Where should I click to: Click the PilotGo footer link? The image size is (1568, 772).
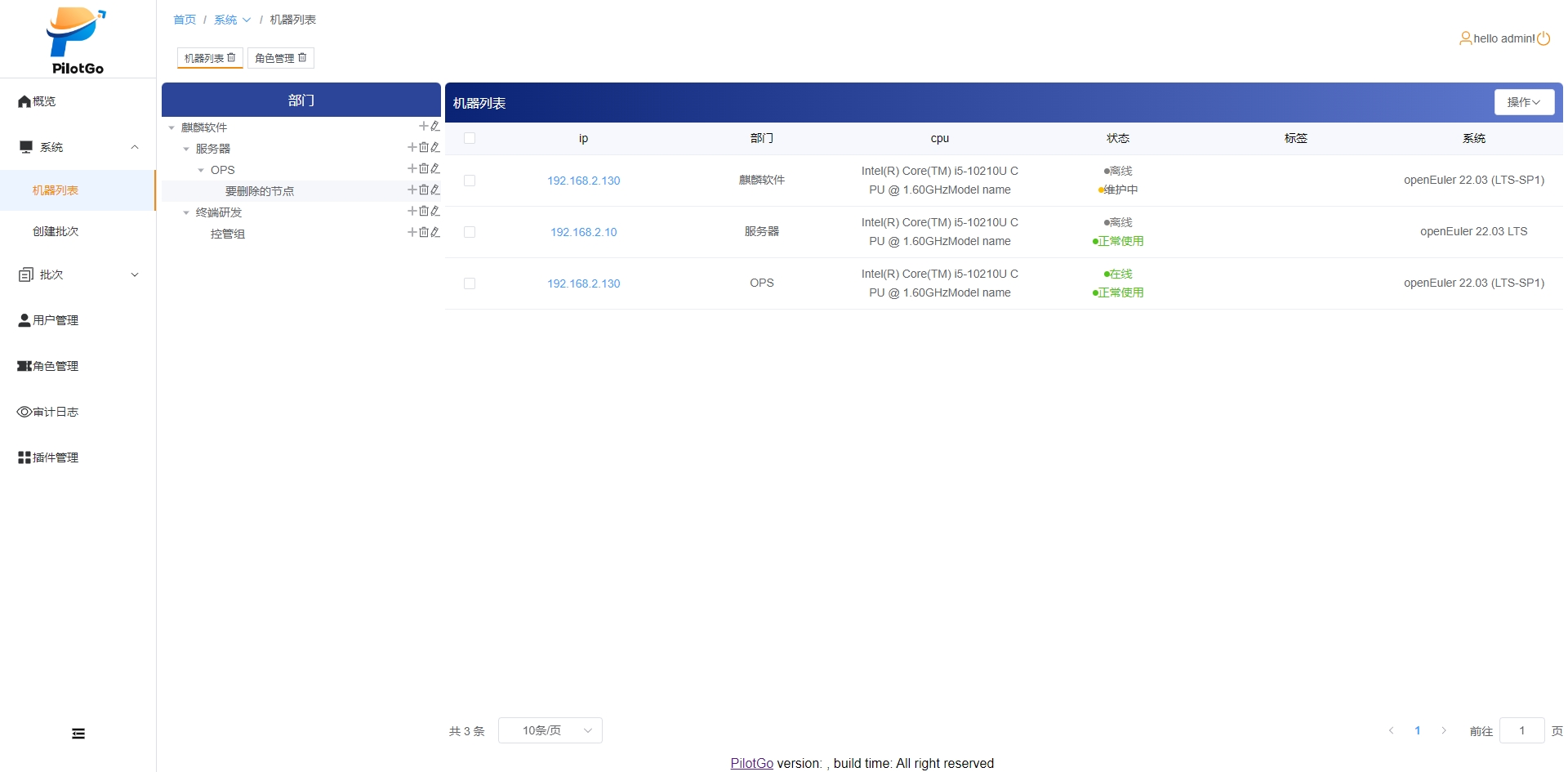pos(751,763)
